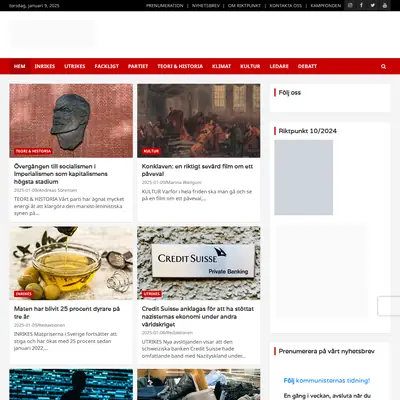The image size is (400, 400).
Task: Open the olive oil article thumbnail
Action: coord(71,263)
